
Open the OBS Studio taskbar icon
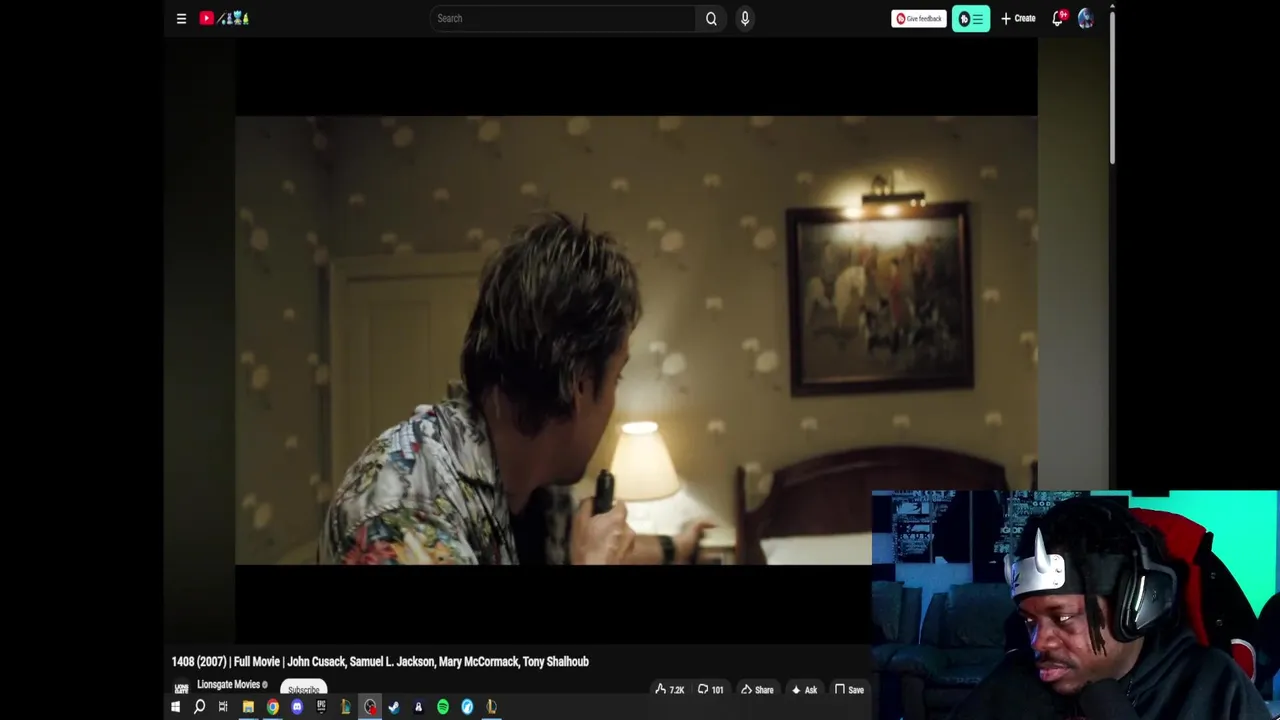370,707
